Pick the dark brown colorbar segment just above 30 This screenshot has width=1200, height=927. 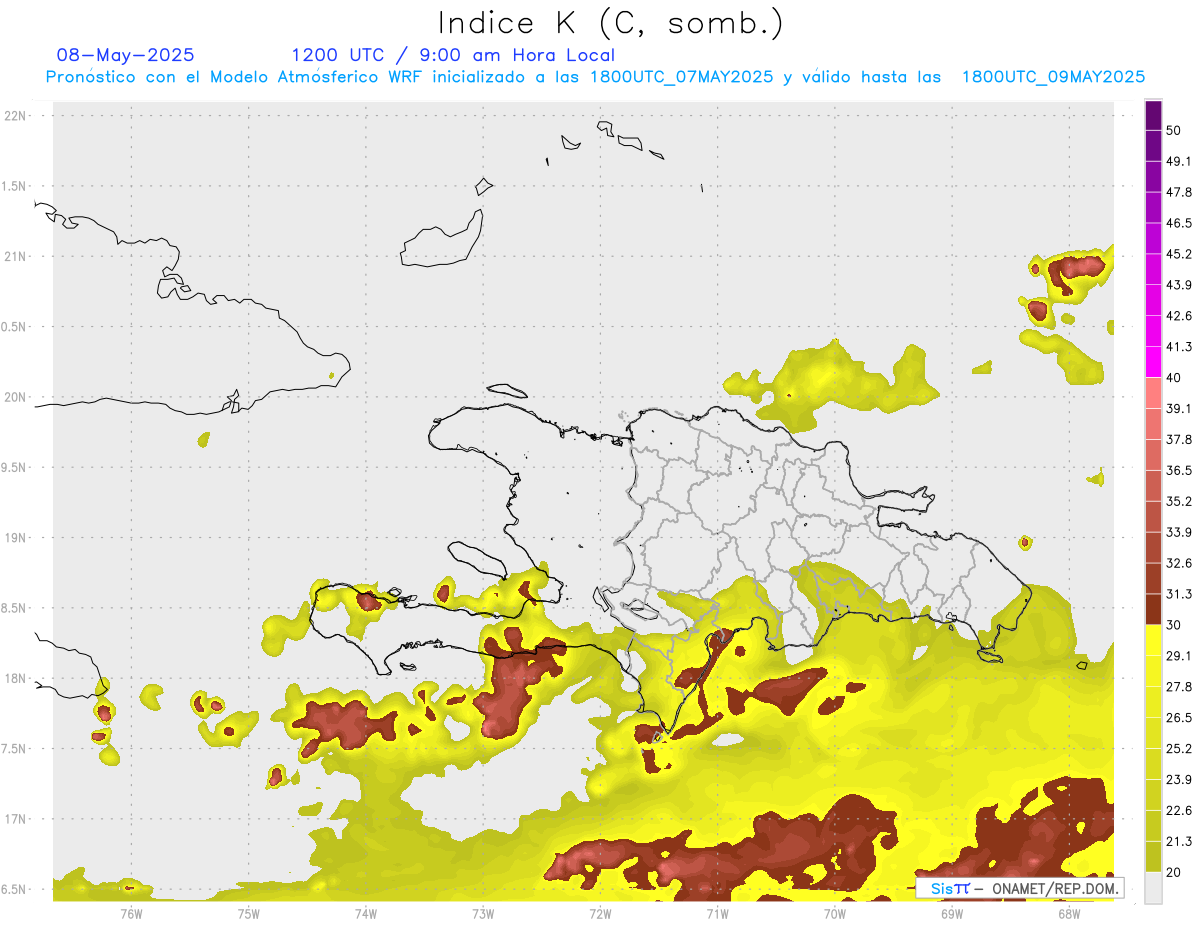(1153, 609)
